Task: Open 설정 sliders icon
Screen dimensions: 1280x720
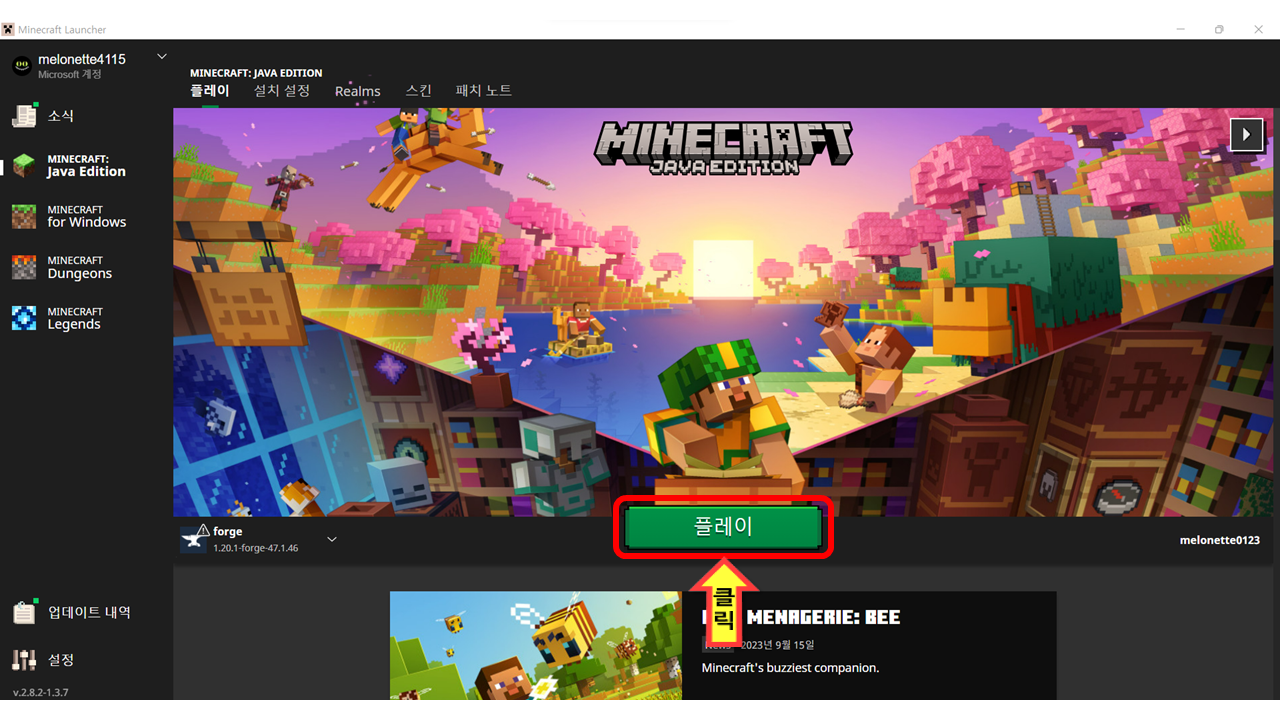Action: [24, 660]
